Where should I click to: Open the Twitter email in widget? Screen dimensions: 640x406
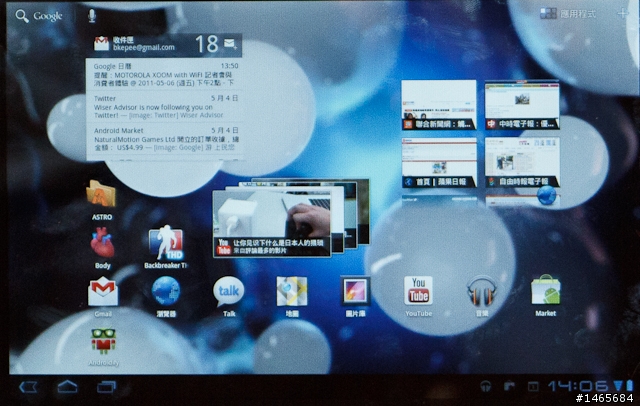click(166, 106)
